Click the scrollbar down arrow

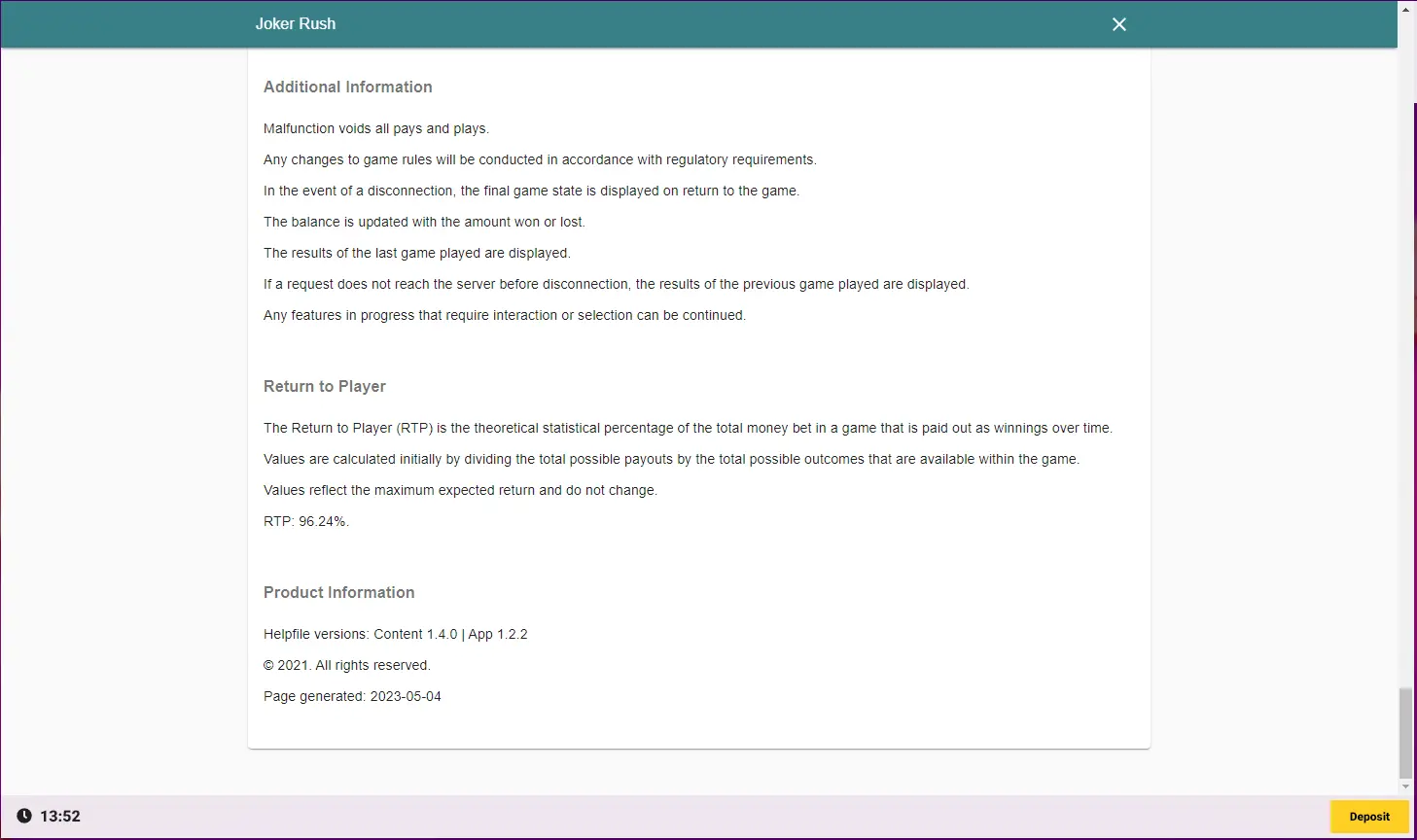click(1405, 787)
